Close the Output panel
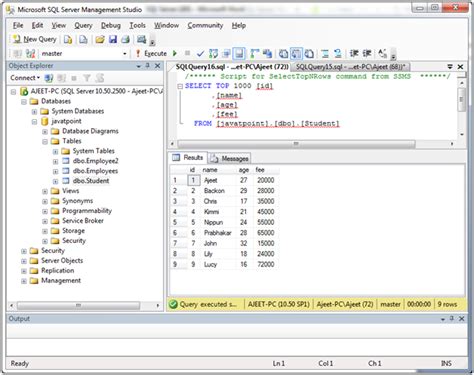This screenshot has width=474, height=375. coord(462,319)
